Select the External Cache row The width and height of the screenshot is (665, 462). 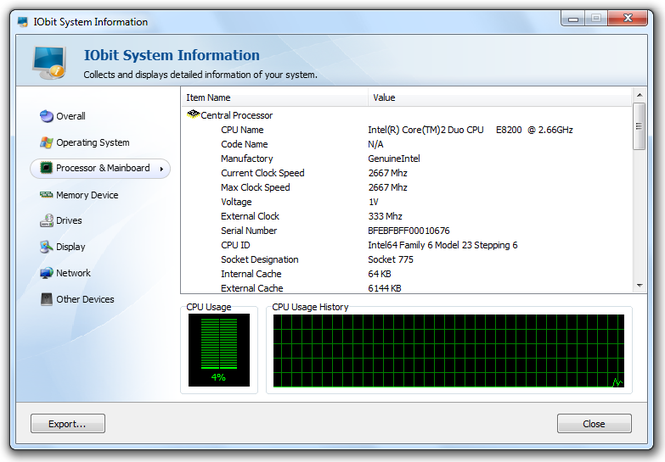click(x=406, y=288)
